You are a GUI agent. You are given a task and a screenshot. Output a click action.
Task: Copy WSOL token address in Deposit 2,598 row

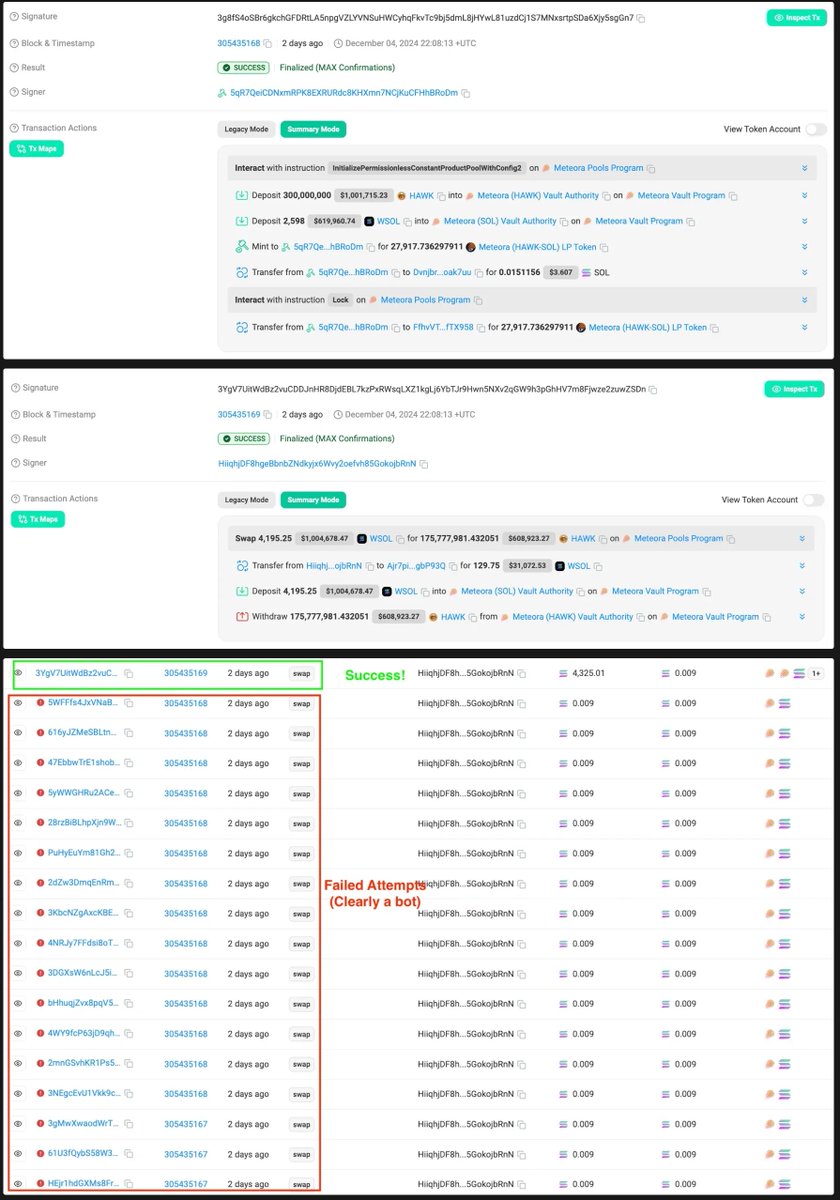click(x=409, y=221)
